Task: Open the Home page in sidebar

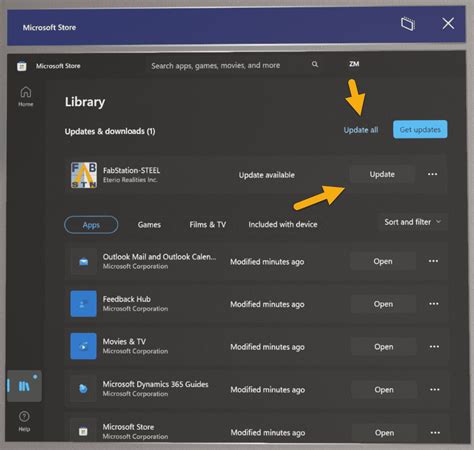Action: (x=26, y=96)
